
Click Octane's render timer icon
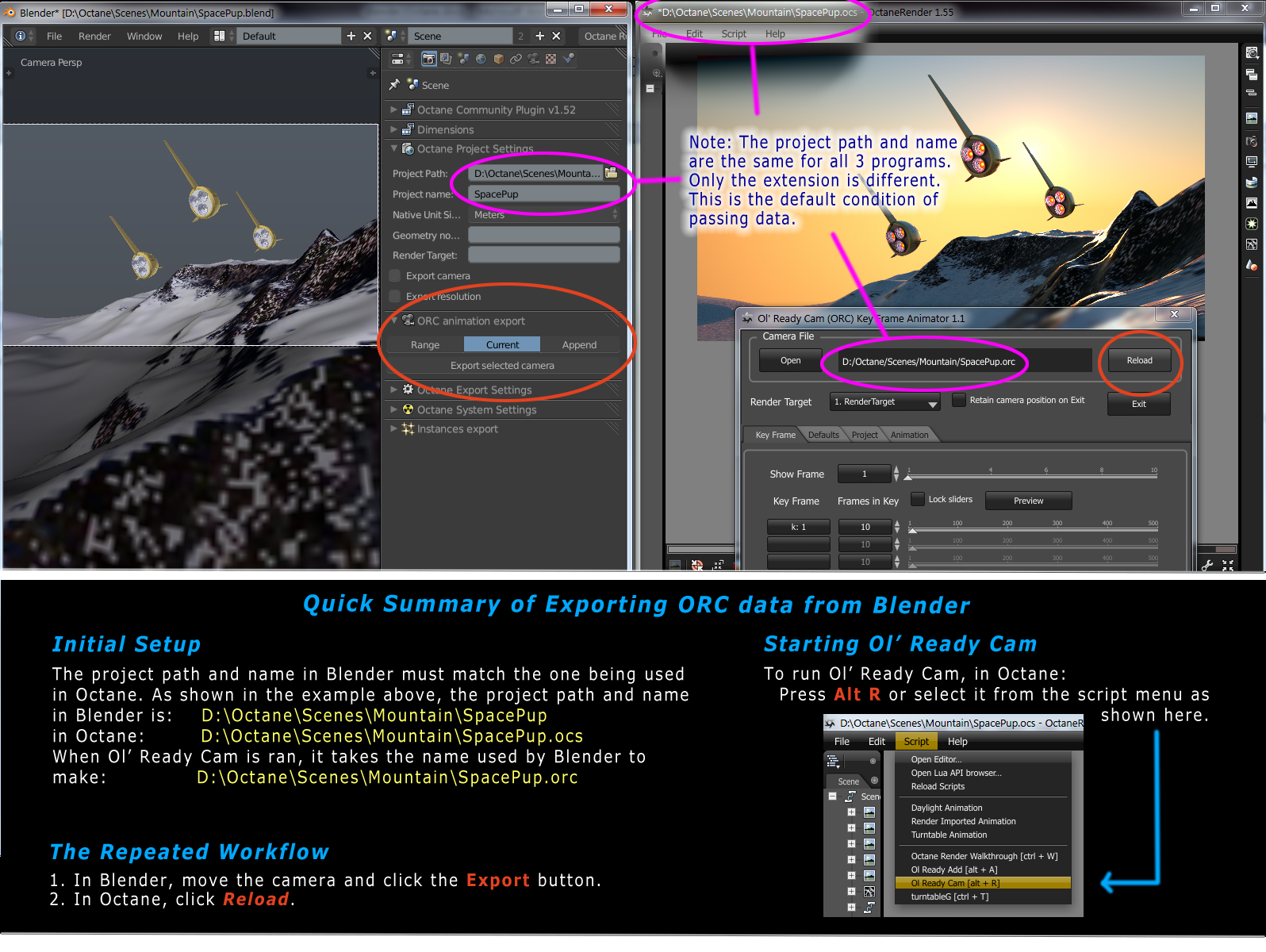[1252, 53]
